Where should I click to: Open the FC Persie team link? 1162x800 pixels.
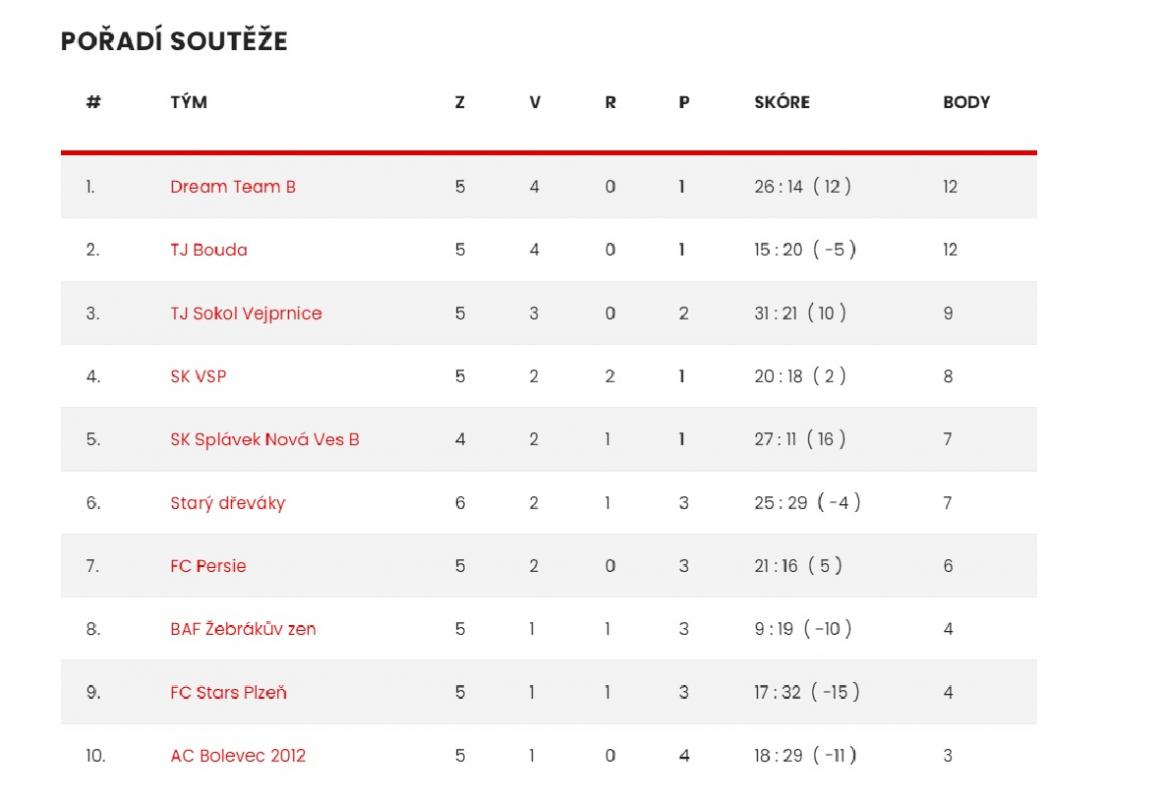coord(208,566)
